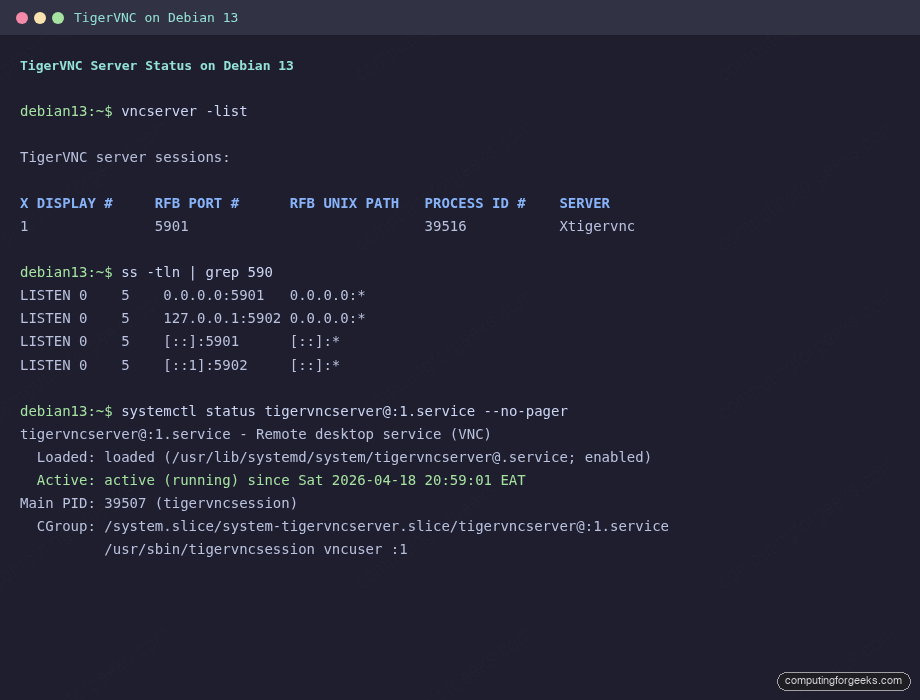The image size is (920, 700).
Task: Click 'Main PID: 39507 (tigervncsession)' line
Action: pos(158,503)
